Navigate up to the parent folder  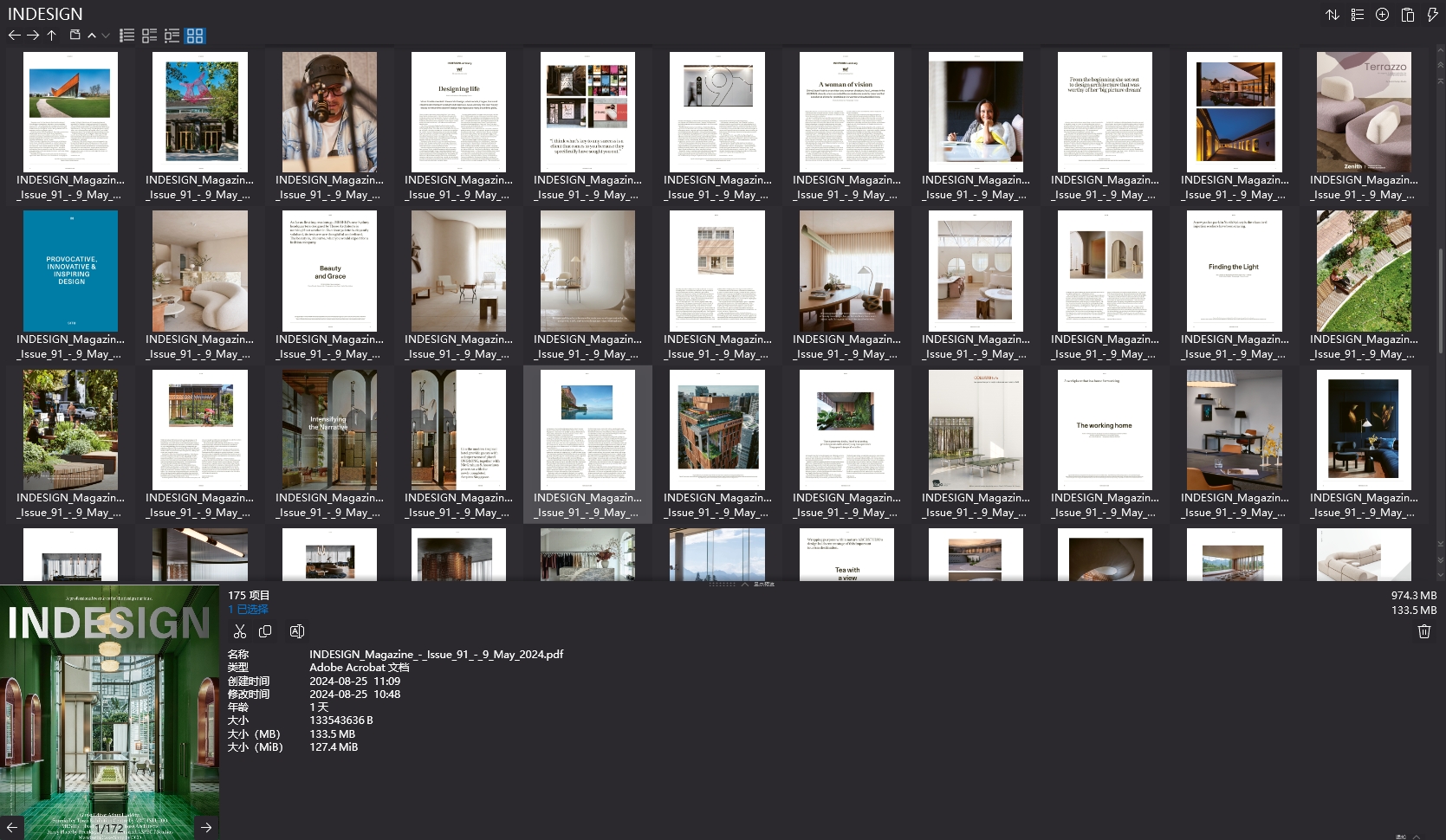click(x=52, y=36)
